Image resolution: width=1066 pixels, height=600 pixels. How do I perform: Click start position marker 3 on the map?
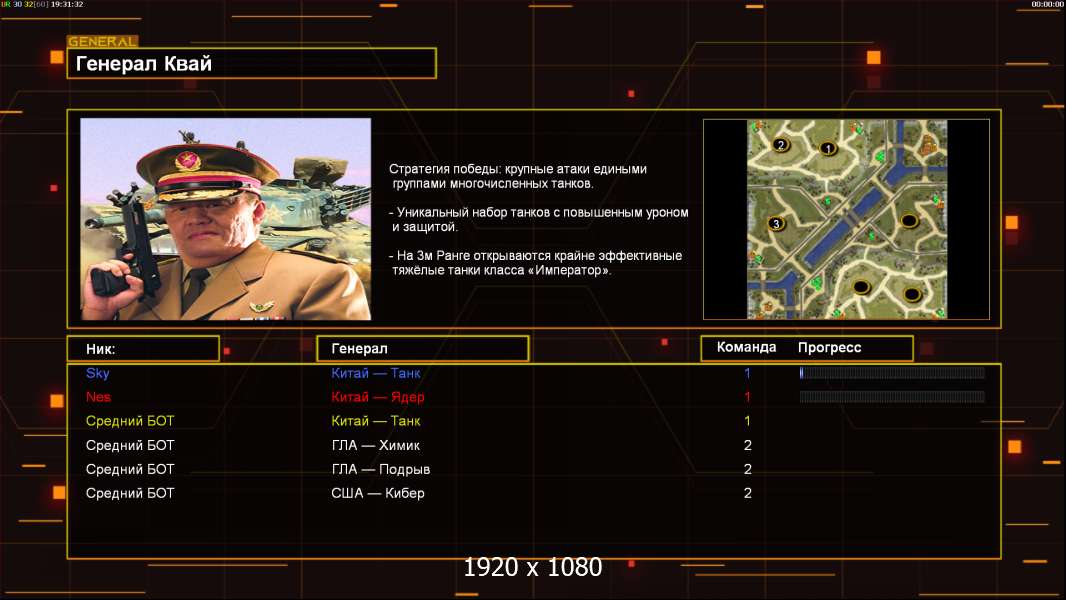pyautogui.click(x=776, y=223)
